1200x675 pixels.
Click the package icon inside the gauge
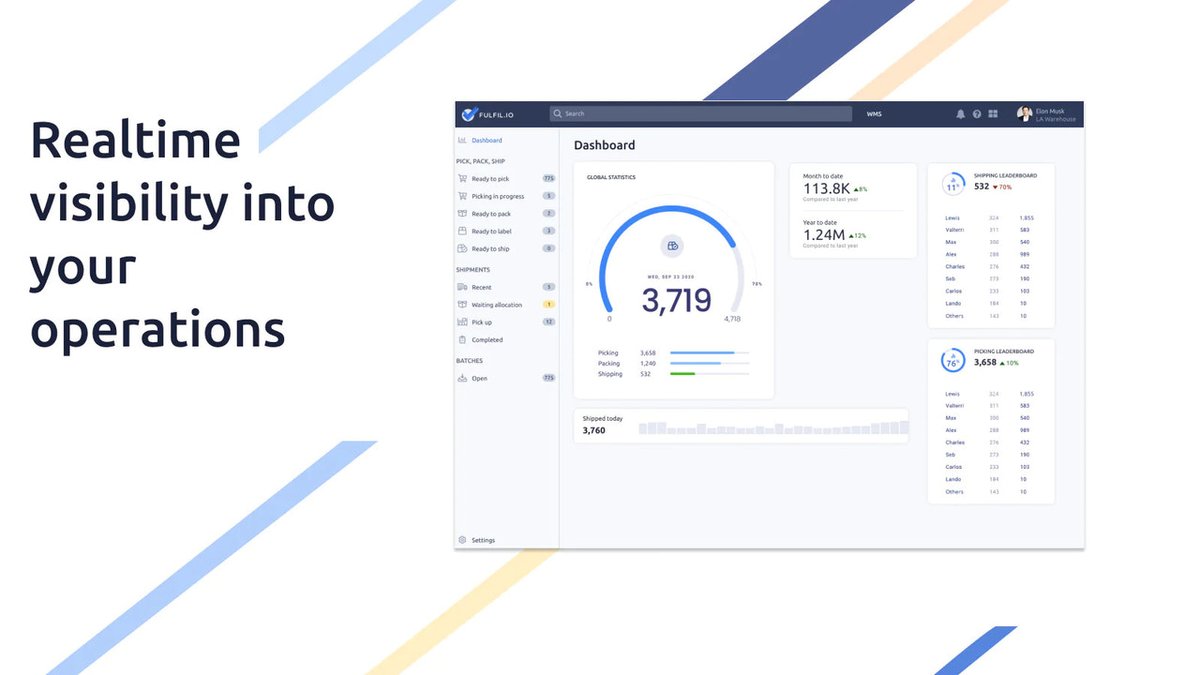(673, 245)
